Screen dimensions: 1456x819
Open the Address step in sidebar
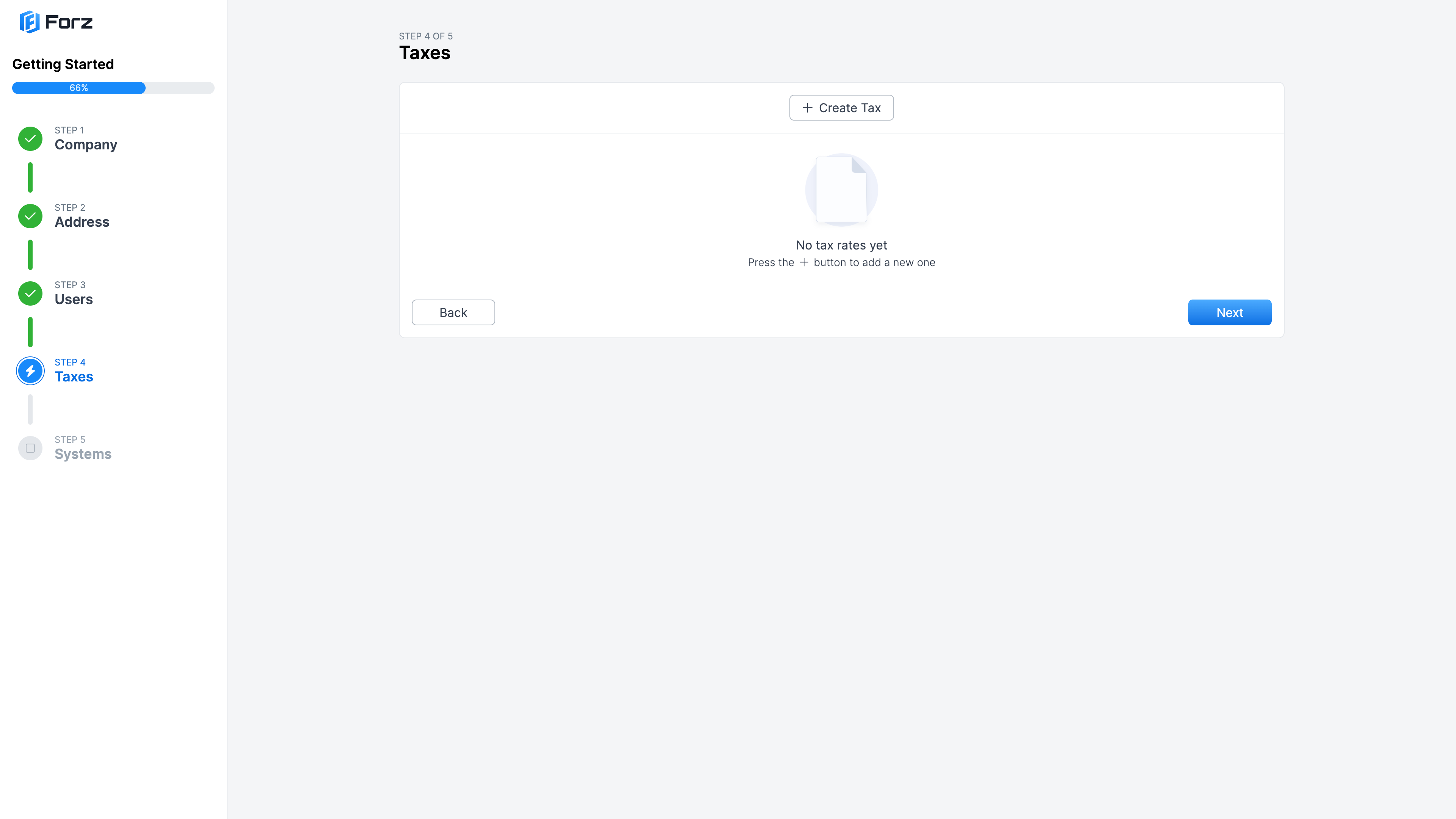coord(82,216)
